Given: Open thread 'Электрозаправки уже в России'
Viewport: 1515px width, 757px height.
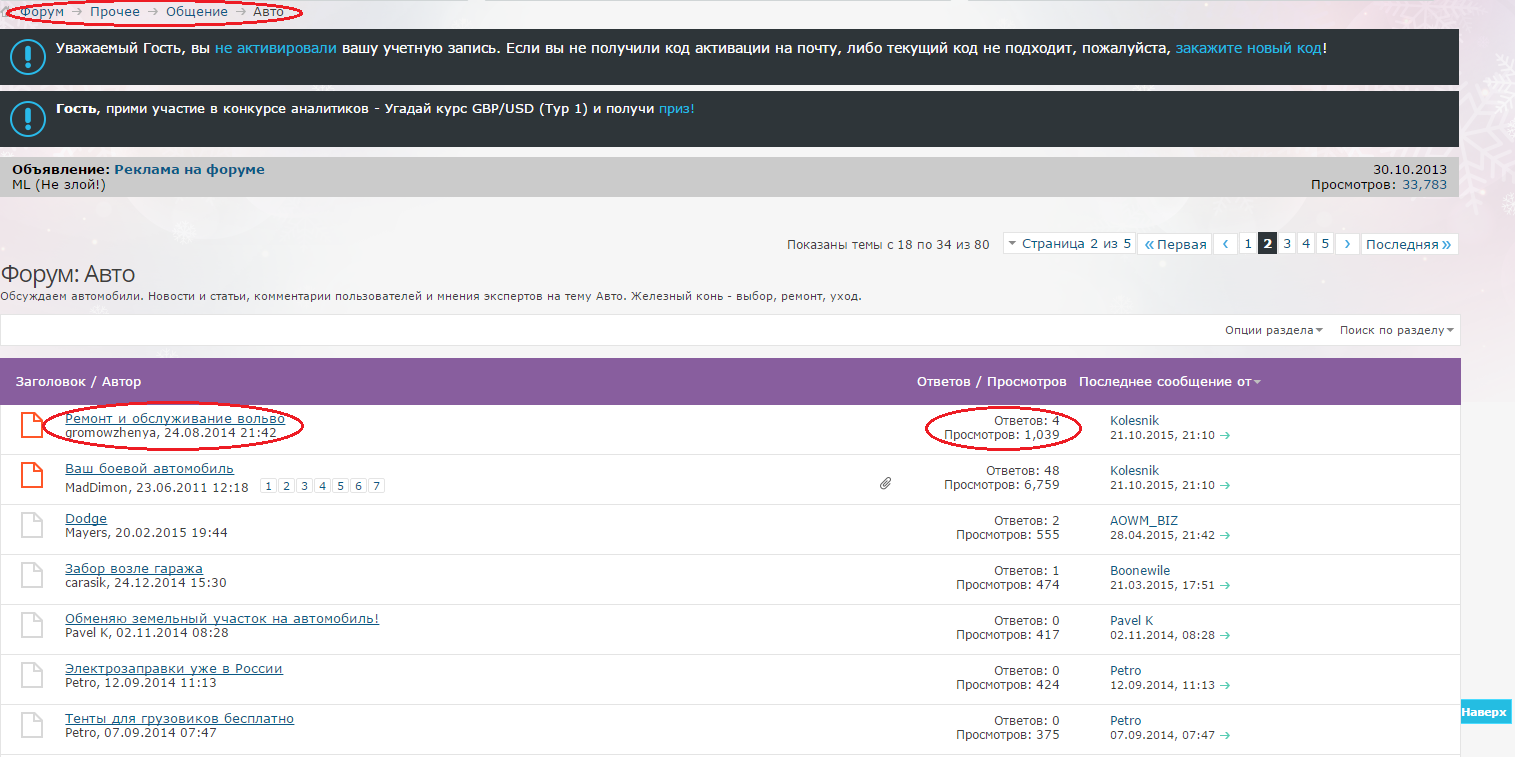Looking at the screenshot, I should (x=174, y=668).
